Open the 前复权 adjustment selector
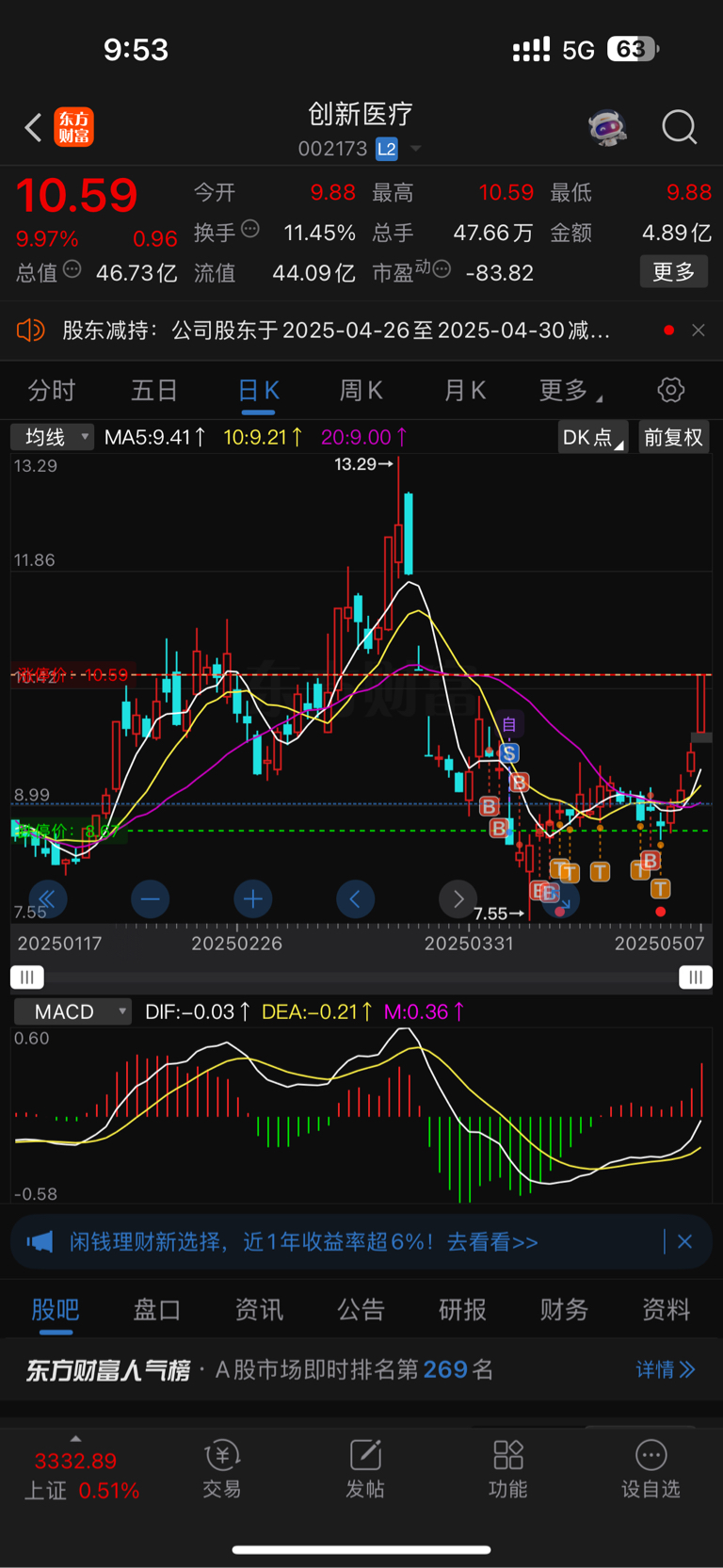723x1568 pixels. point(673,438)
